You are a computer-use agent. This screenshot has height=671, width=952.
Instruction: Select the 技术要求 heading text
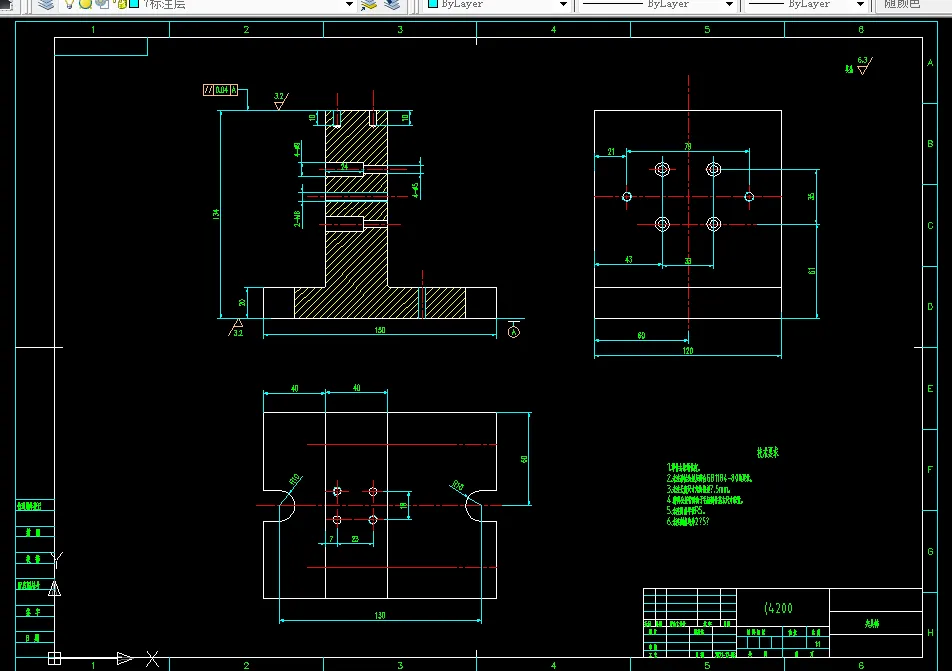(x=767, y=452)
